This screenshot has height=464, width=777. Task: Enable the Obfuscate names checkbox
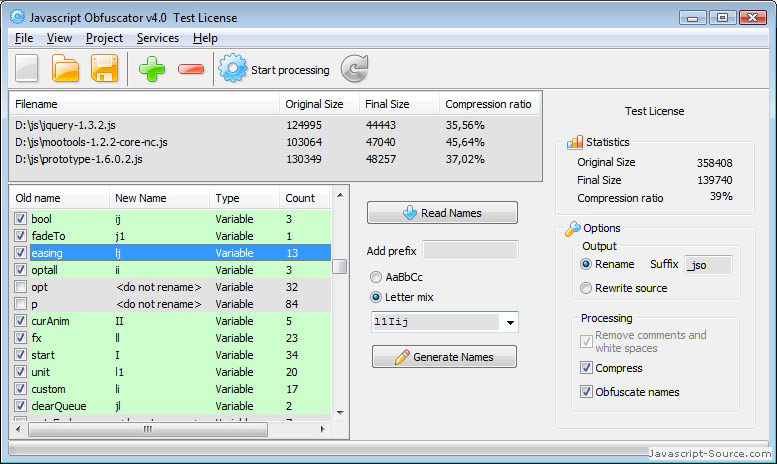pos(586,392)
